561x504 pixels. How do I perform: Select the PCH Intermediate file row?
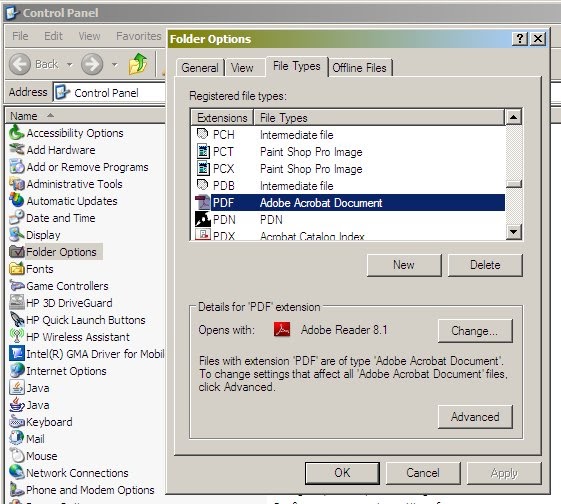(349, 135)
